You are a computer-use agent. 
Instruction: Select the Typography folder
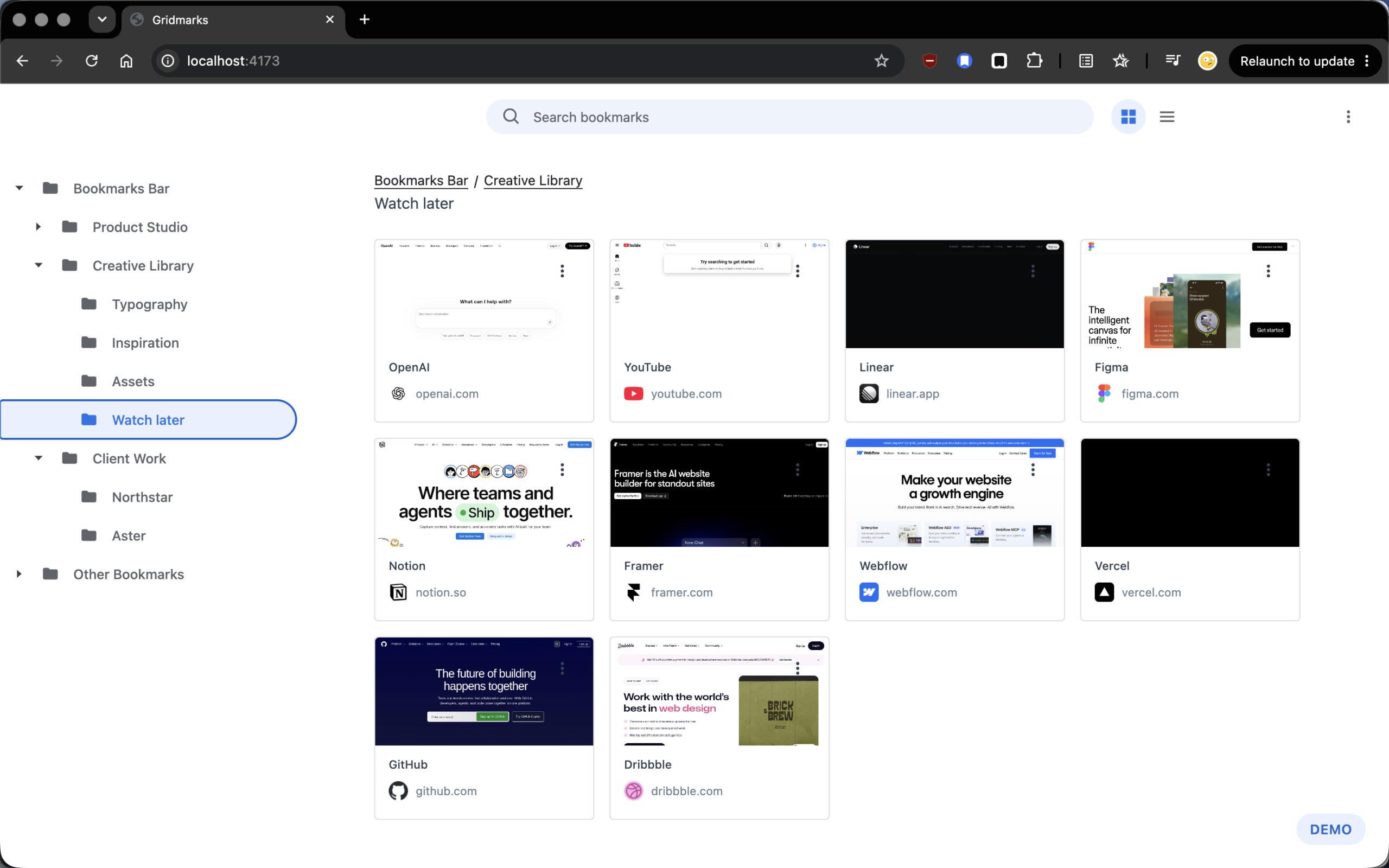pos(148,304)
